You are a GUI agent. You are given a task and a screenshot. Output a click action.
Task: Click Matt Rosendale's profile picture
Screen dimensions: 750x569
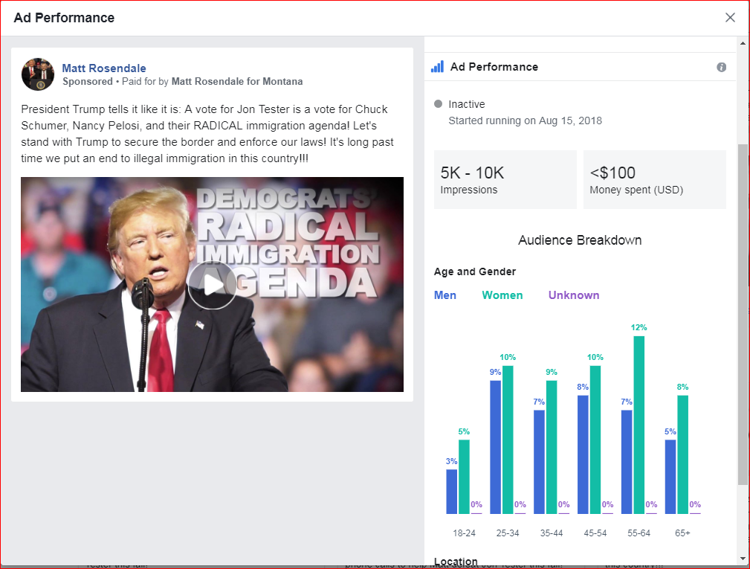pyautogui.click(x=38, y=75)
